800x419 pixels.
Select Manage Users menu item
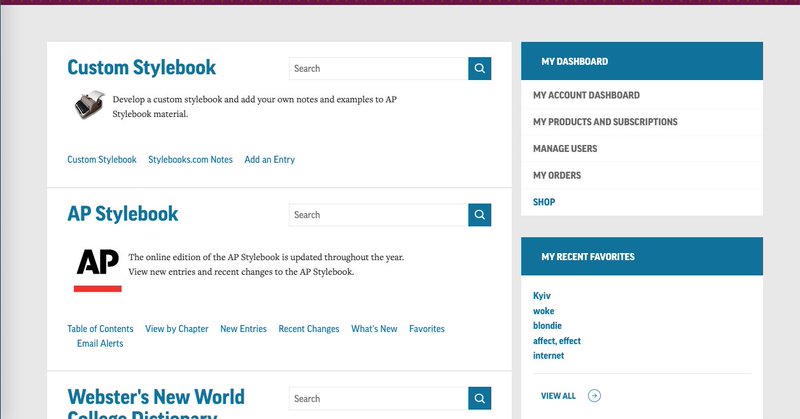(642, 149)
